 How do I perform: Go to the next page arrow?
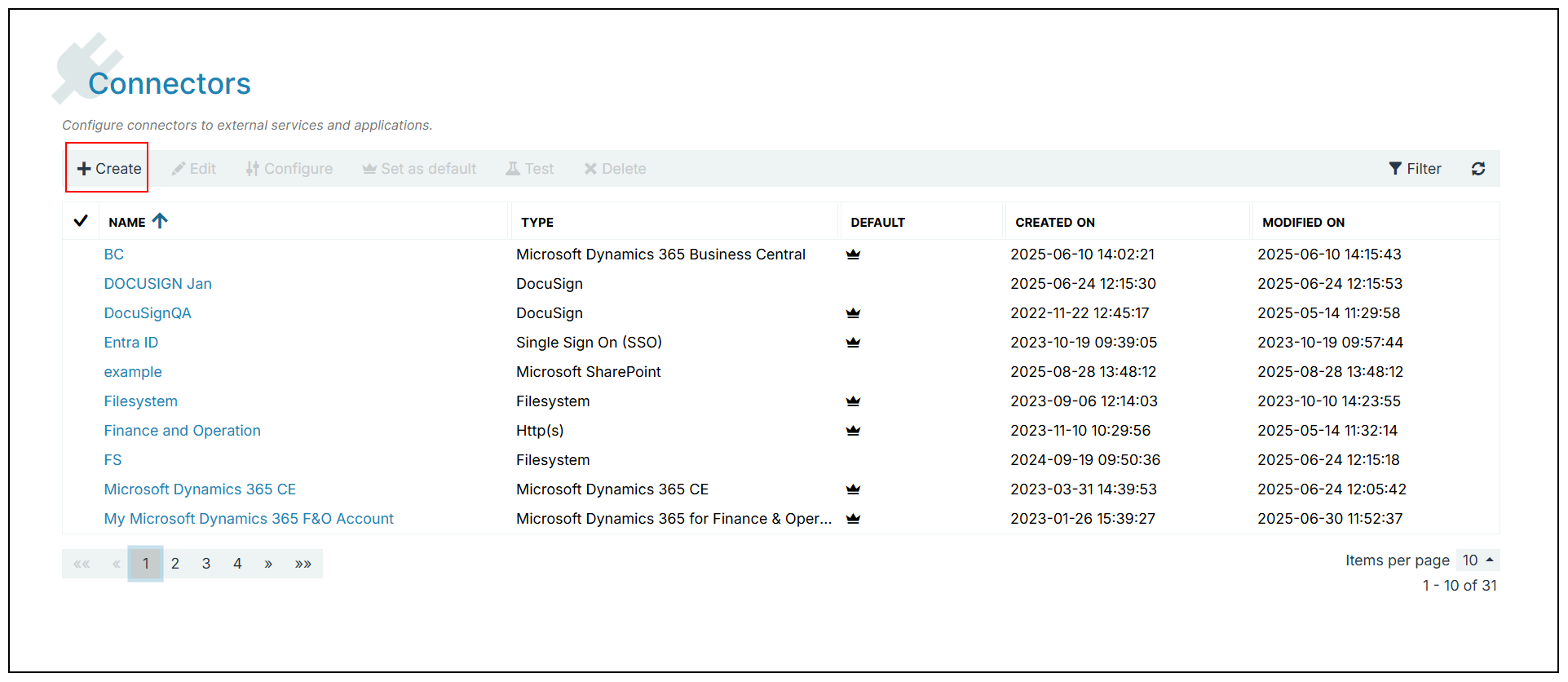pos(268,564)
